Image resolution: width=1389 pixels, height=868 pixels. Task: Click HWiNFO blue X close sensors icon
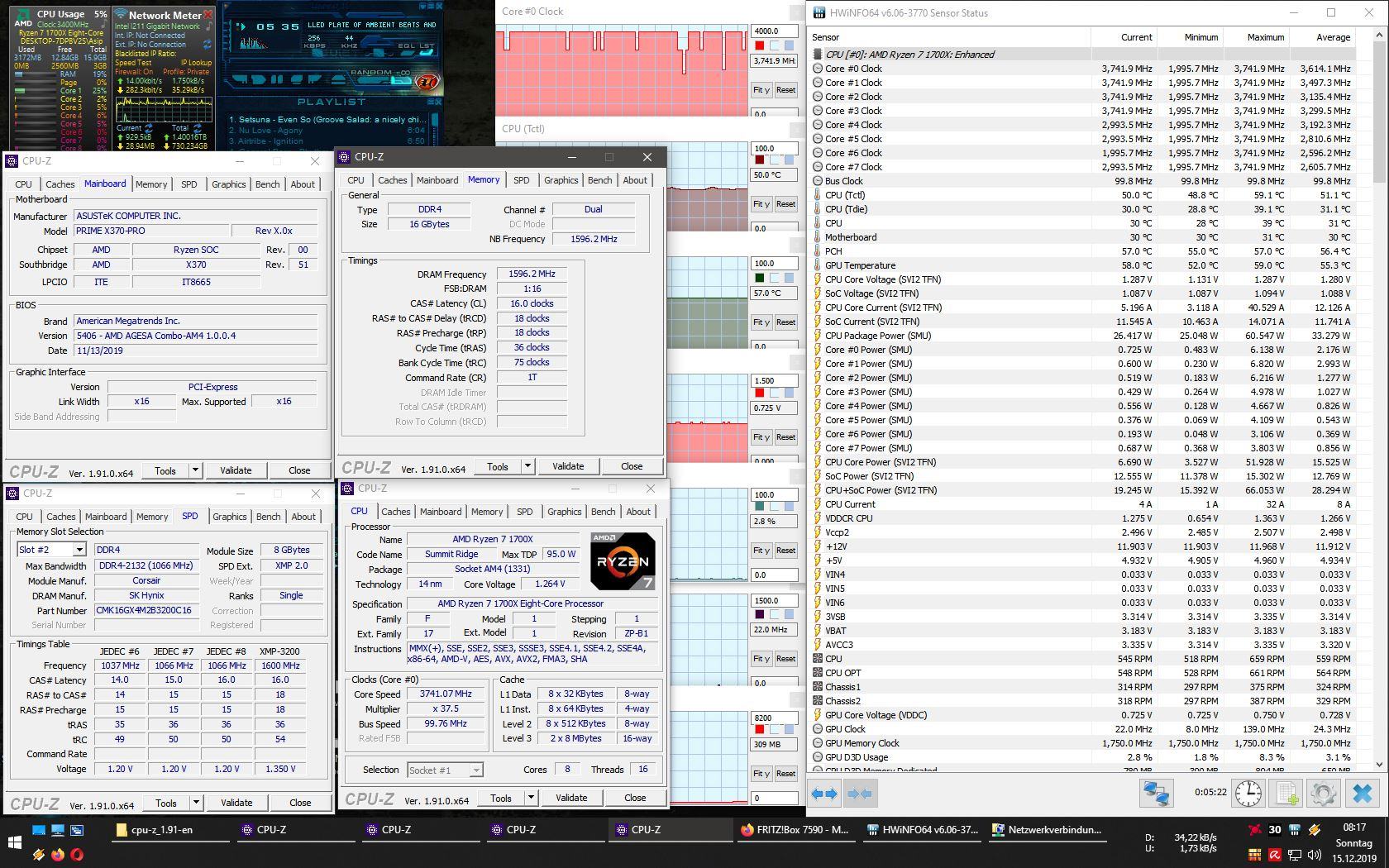click(x=1362, y=794)
